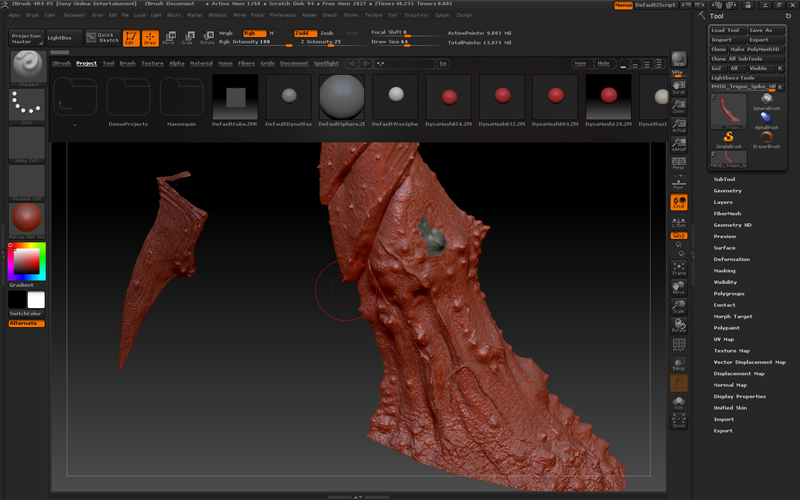Viewport: 800px width, 500px height.
Task: Activate Draw mode button
Action: click(x=150, y=38)
